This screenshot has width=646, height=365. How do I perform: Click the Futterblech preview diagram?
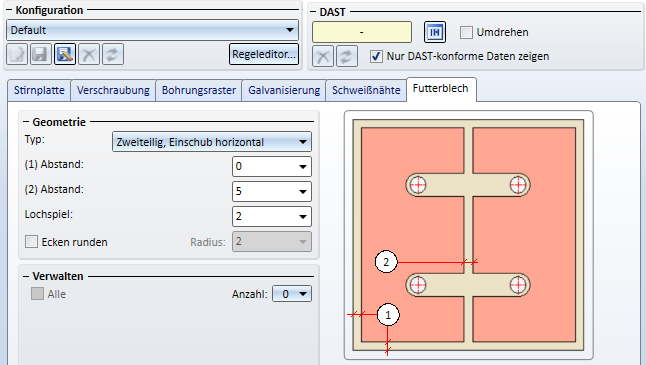468,235
